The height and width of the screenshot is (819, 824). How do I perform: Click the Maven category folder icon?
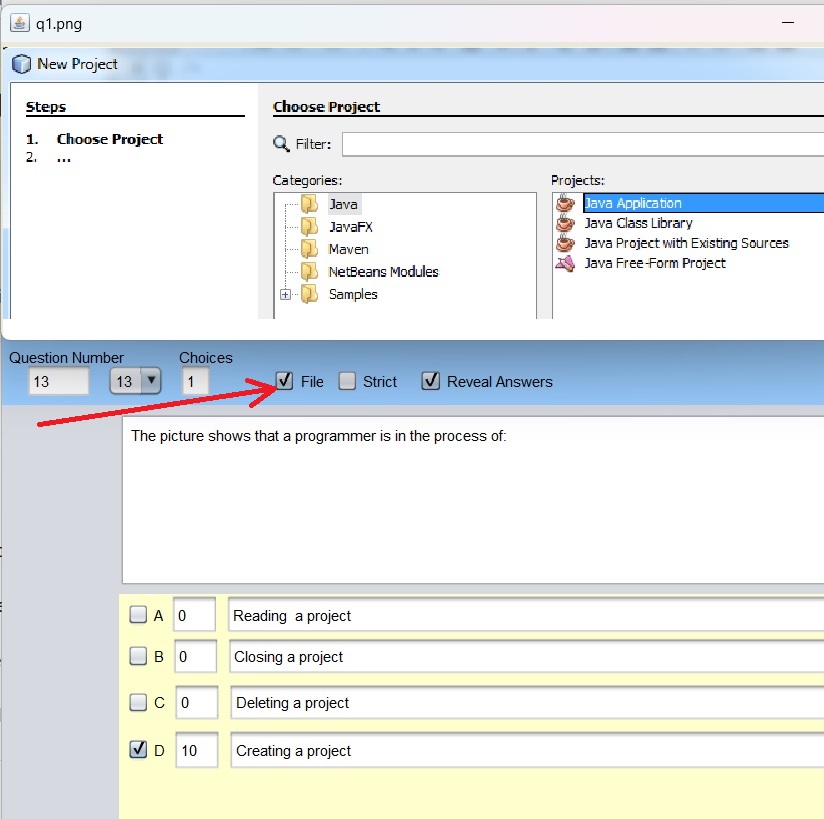[309, 249]
